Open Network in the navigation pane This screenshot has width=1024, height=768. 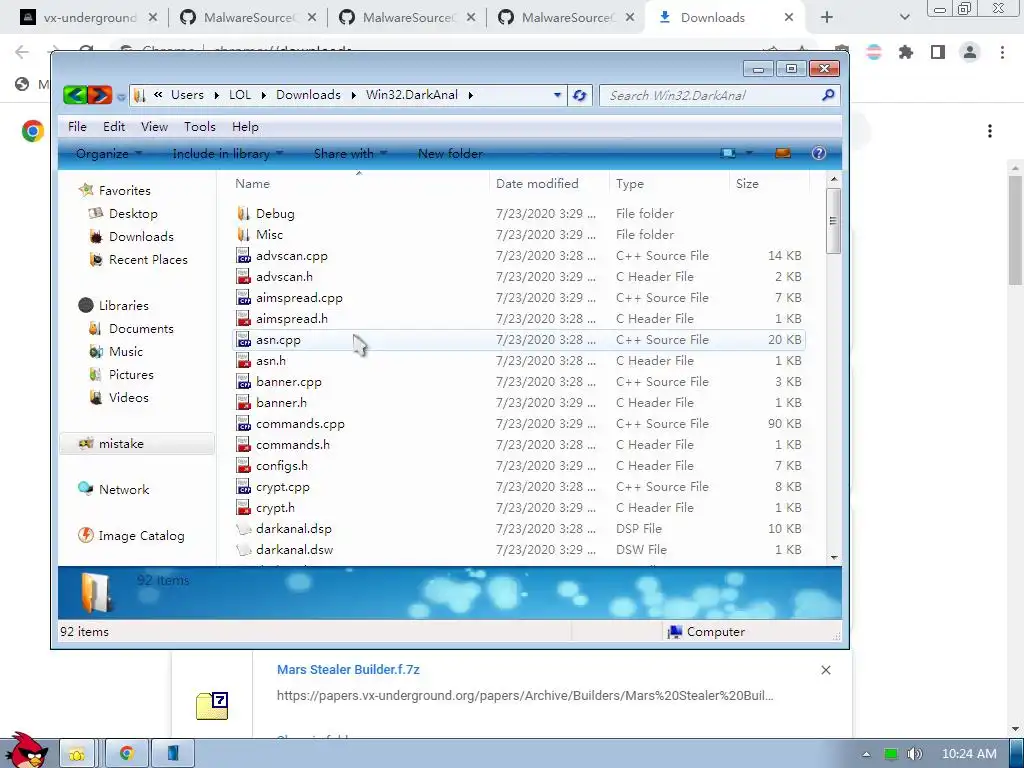pyautogui.click(x=123, y=489)
